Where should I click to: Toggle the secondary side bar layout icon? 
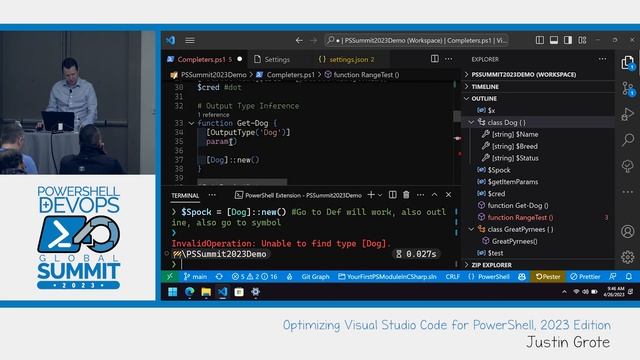point(568,40)
